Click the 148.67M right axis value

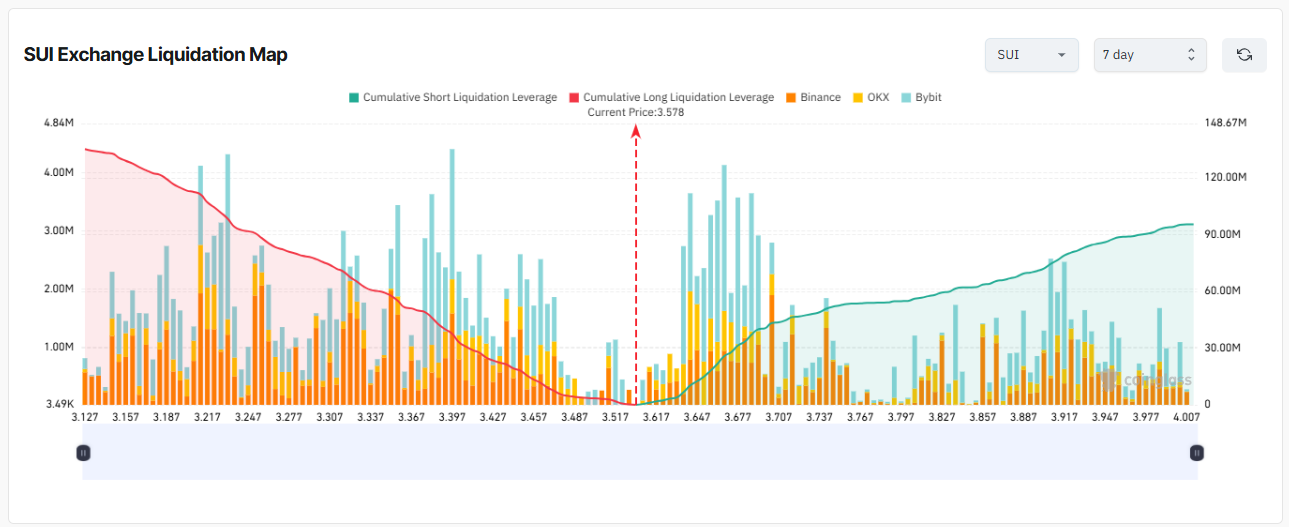[x=1224, y=122]
